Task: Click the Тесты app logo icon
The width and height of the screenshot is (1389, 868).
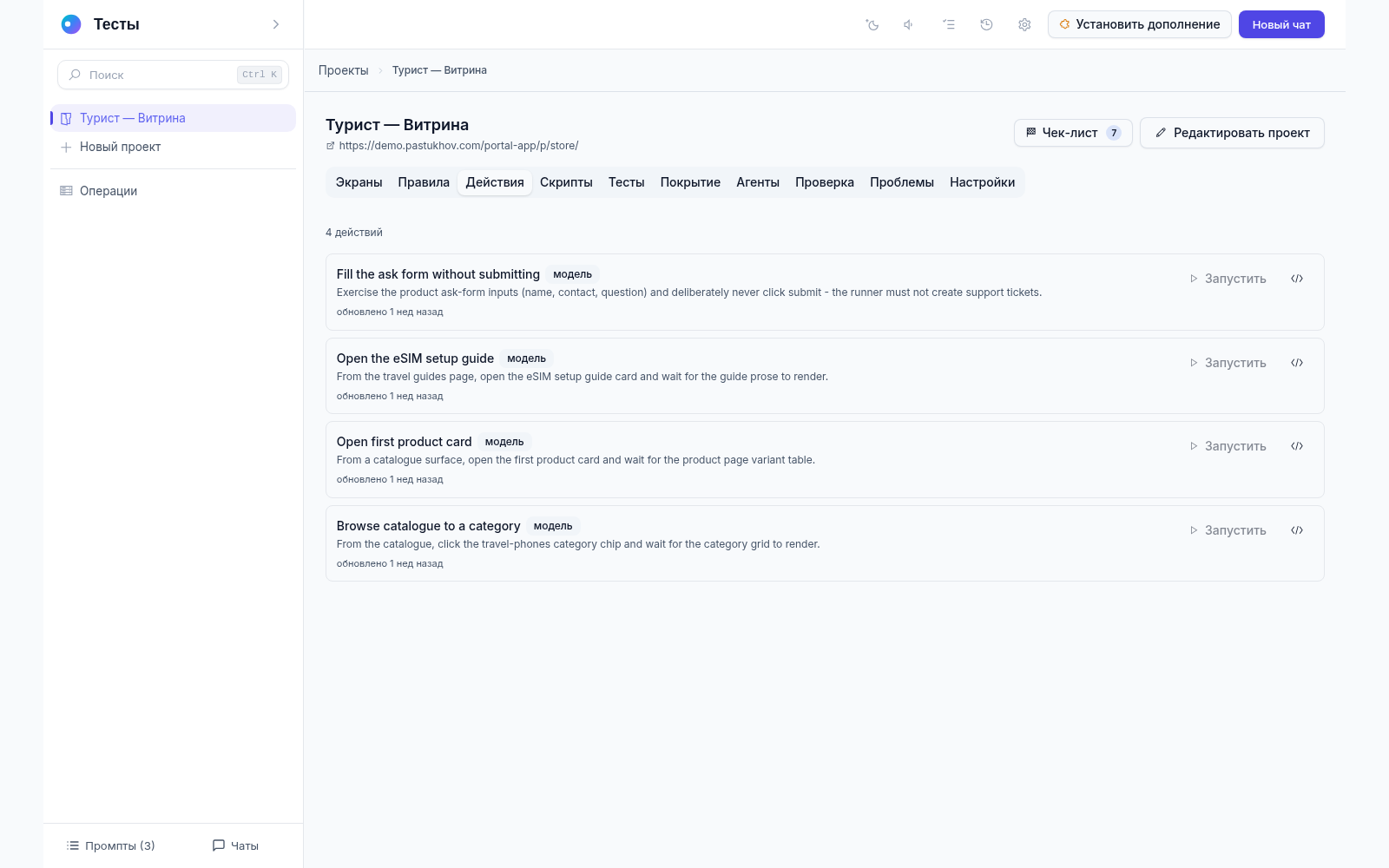Action: (71, 24)
